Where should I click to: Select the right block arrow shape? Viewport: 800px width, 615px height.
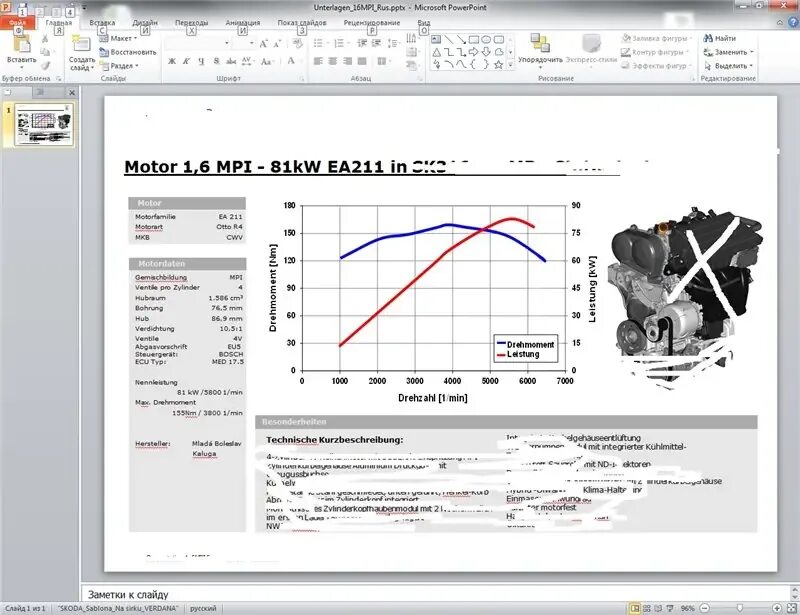[x=473, y=52]
